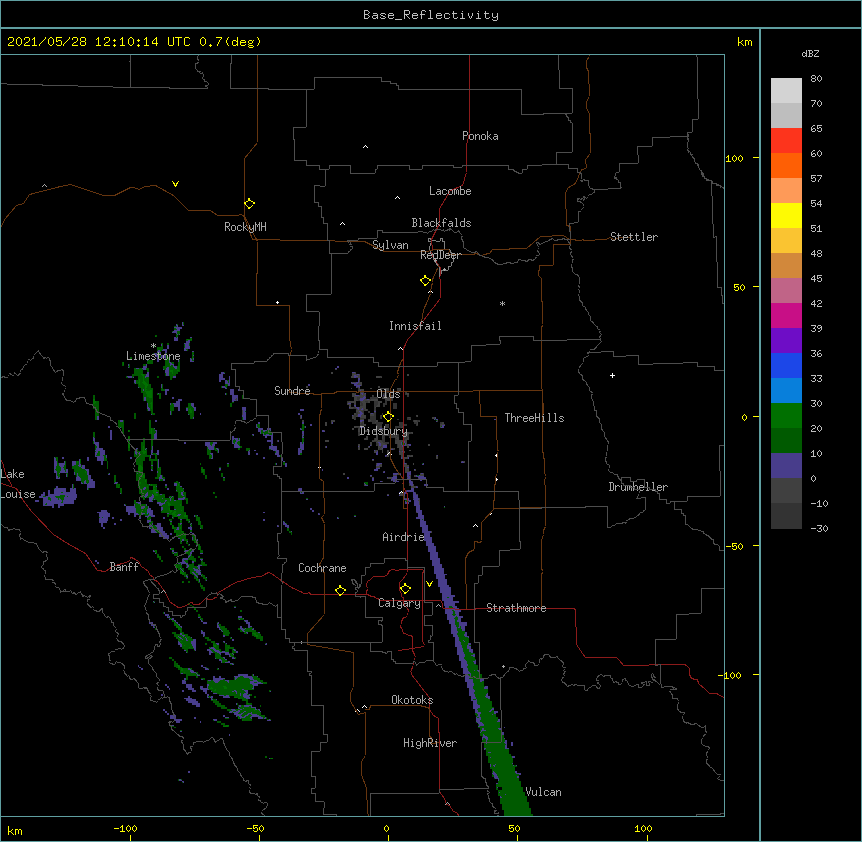This screenshot has height=842, width=862.
Task: Select the red 65-60 dBZ legend swatch
Action: (x=786, y=141)
